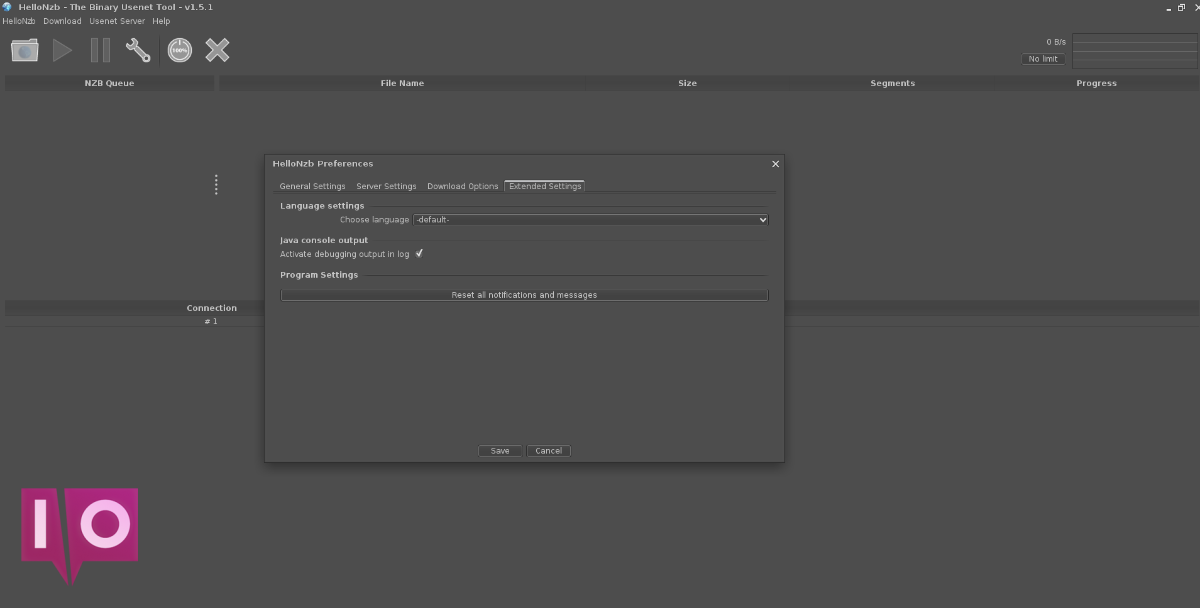
Task: Toggle Activate debugging output in log checkbox
Action: [419, 254]
